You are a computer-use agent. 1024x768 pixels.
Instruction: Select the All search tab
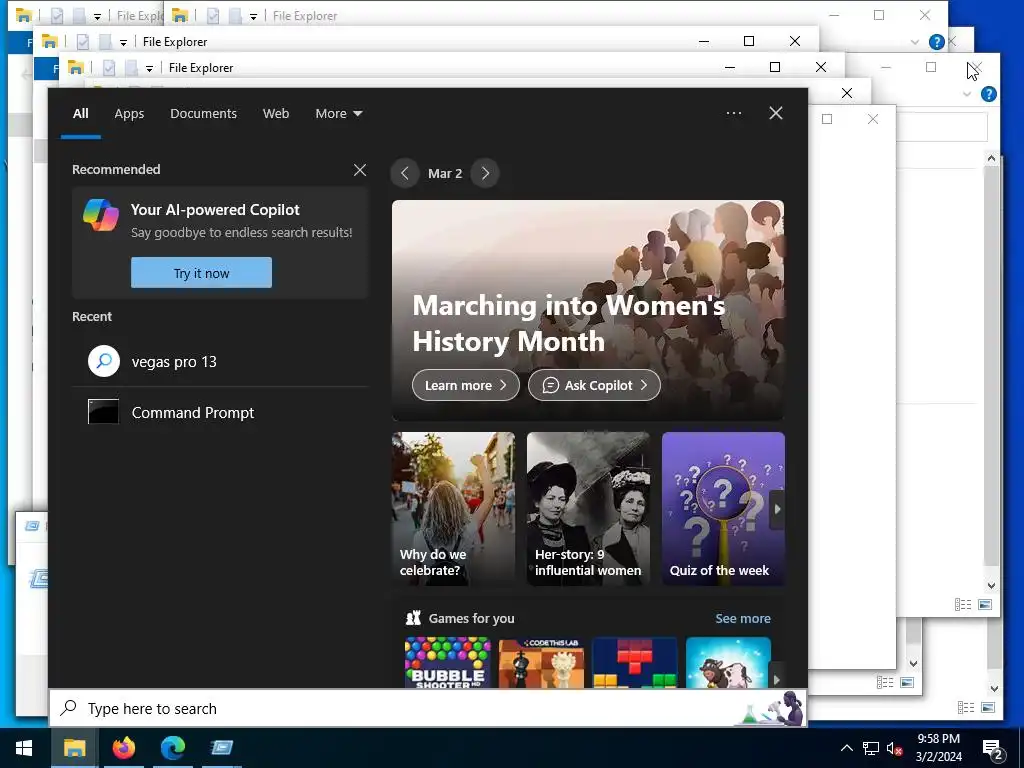coord(80,114)
